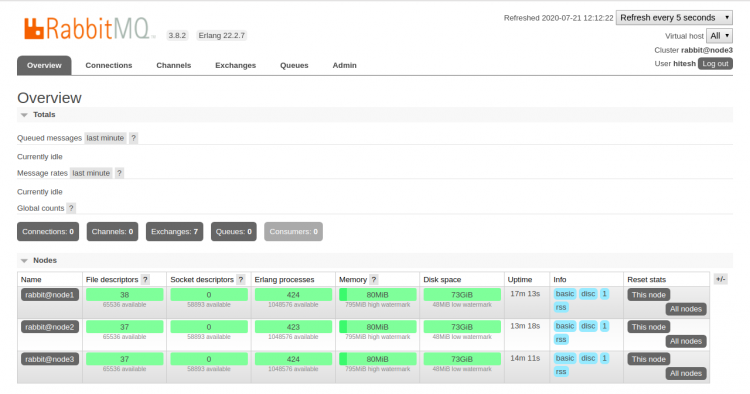This screenshot has height=394, width=750.
Task: Click the 3.8.2 version label
Action: tap(177, 35)
